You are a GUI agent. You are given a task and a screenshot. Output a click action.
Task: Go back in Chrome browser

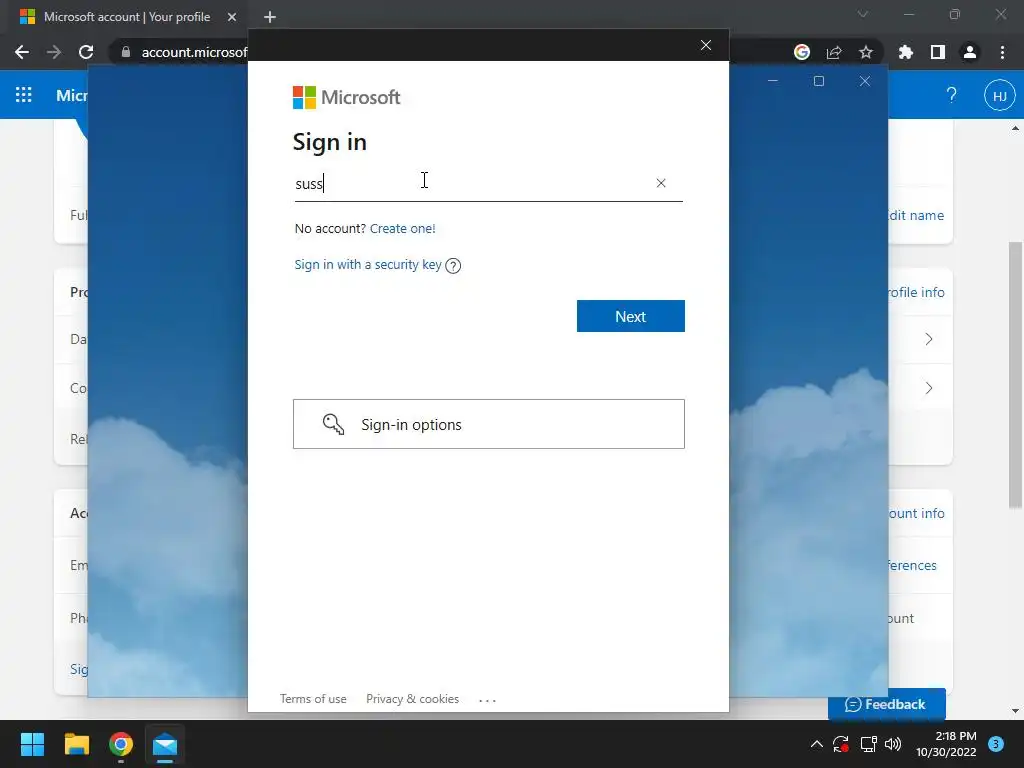[x=22, y=52]
